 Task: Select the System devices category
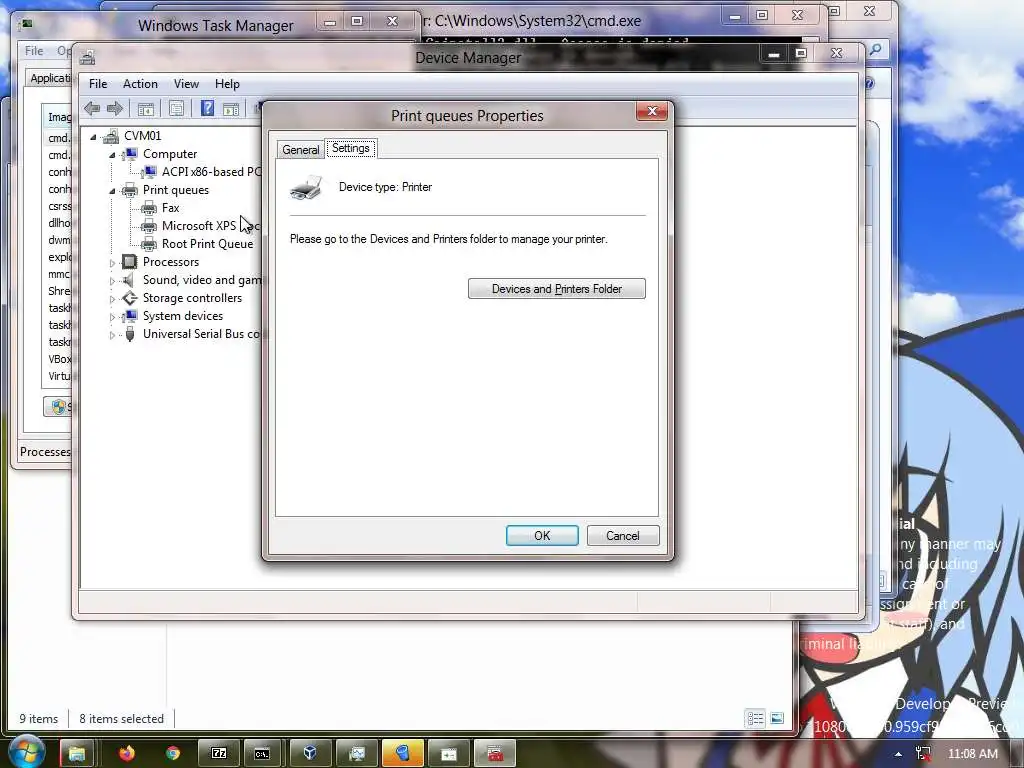(x=183, y=316)
